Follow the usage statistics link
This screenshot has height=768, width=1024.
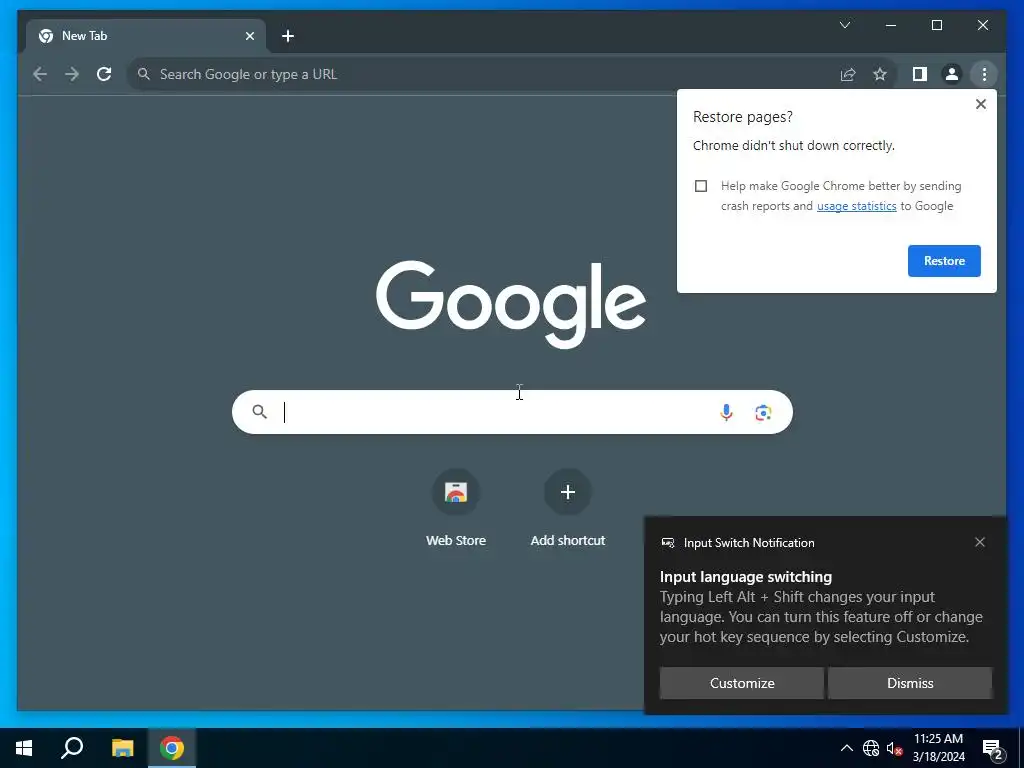[856, 206]
